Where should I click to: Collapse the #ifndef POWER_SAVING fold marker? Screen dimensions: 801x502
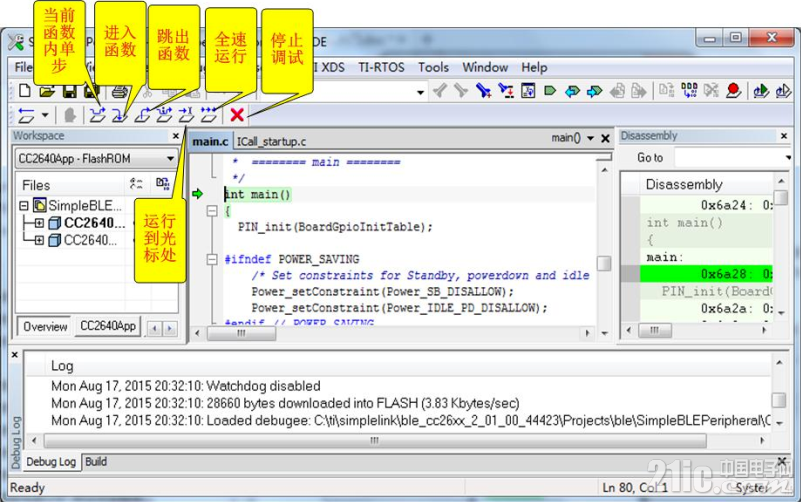212,259
